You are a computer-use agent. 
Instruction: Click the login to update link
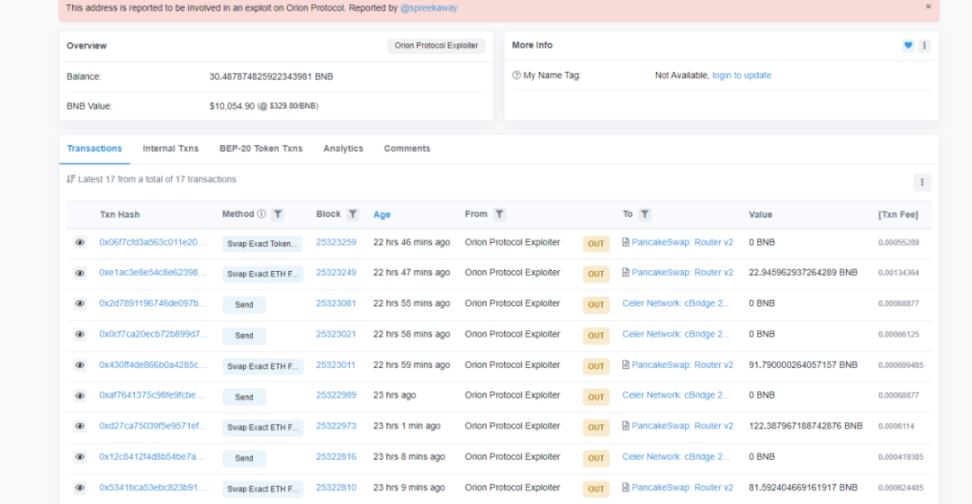click(741, 76)
